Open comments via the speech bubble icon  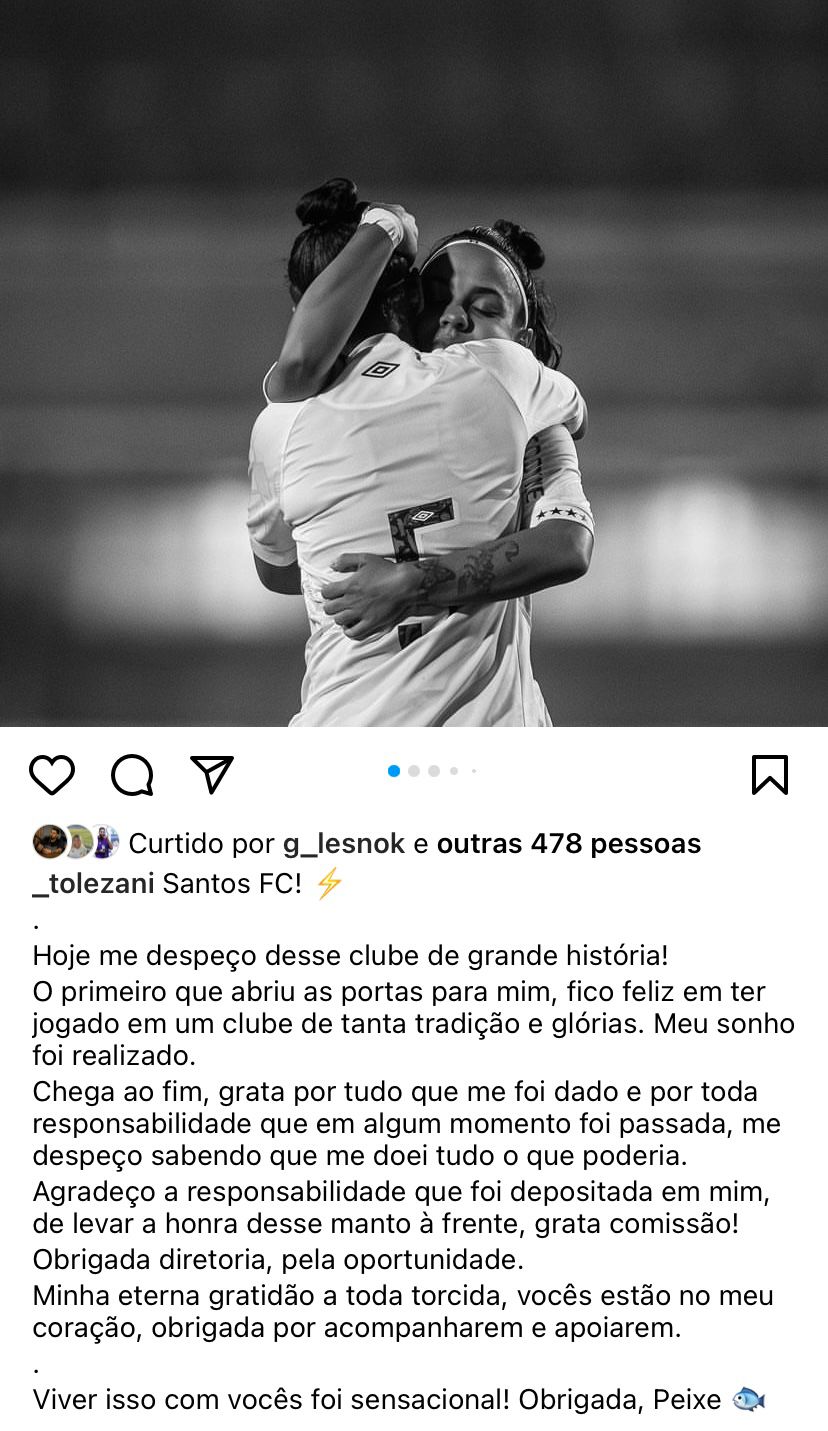(x=132, y=775)
